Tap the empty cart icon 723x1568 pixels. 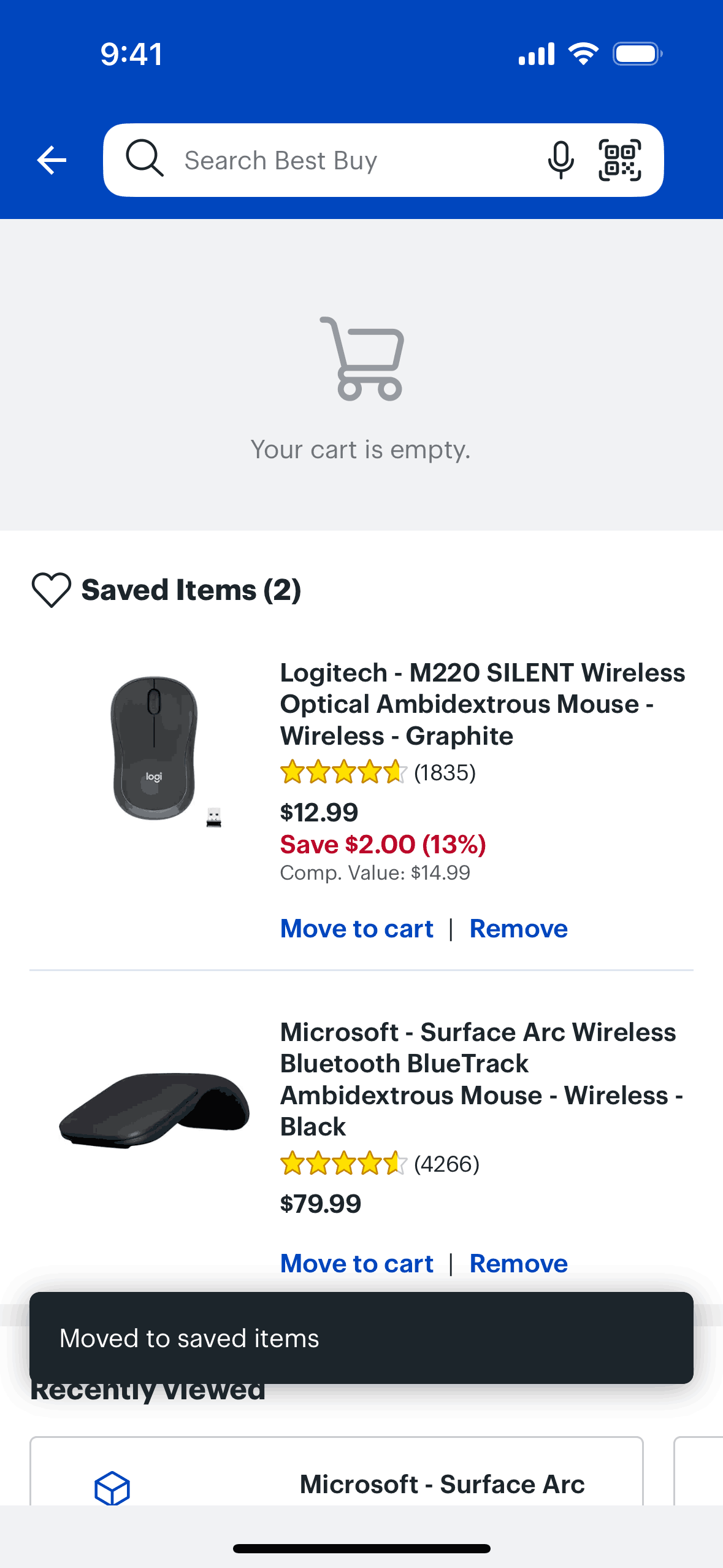362,359
